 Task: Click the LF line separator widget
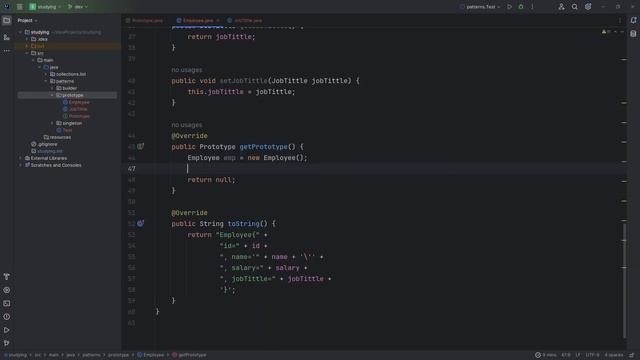point(578,355)
